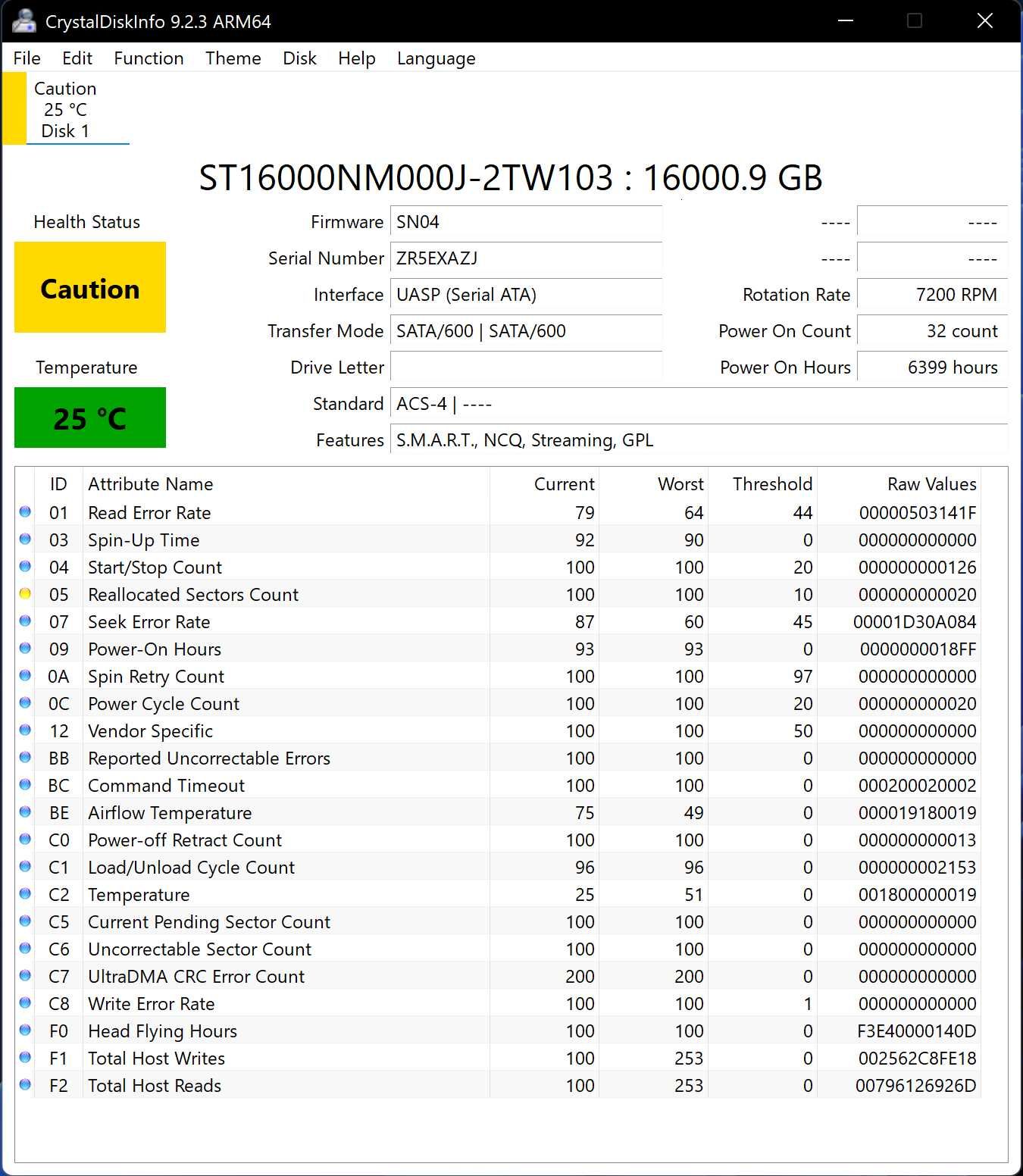
Task: Click the Serial Number field ZR5EXAZJ
Action: 527,258
